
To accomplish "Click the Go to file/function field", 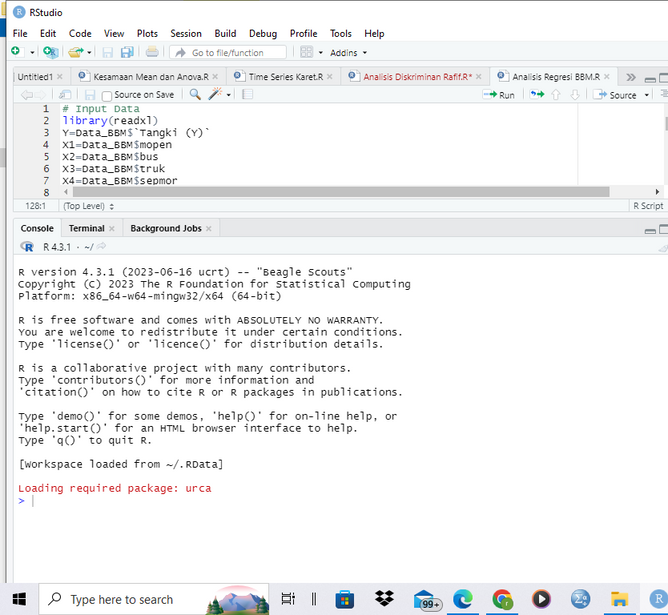I will 230,52.
